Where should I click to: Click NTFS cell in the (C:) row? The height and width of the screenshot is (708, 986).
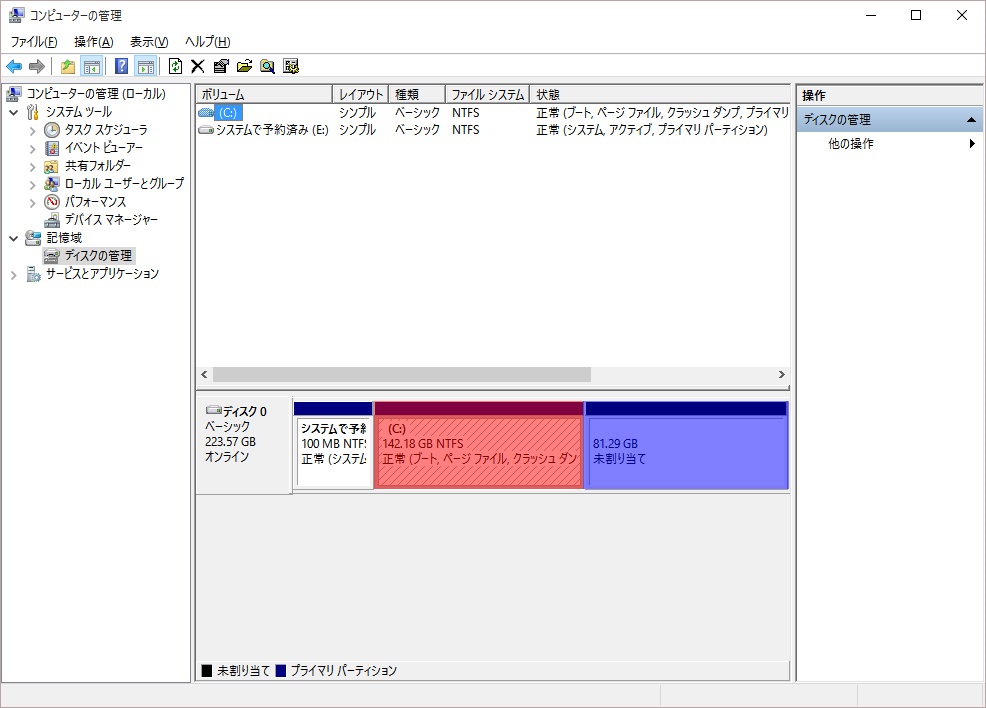(x=466, y=113)
